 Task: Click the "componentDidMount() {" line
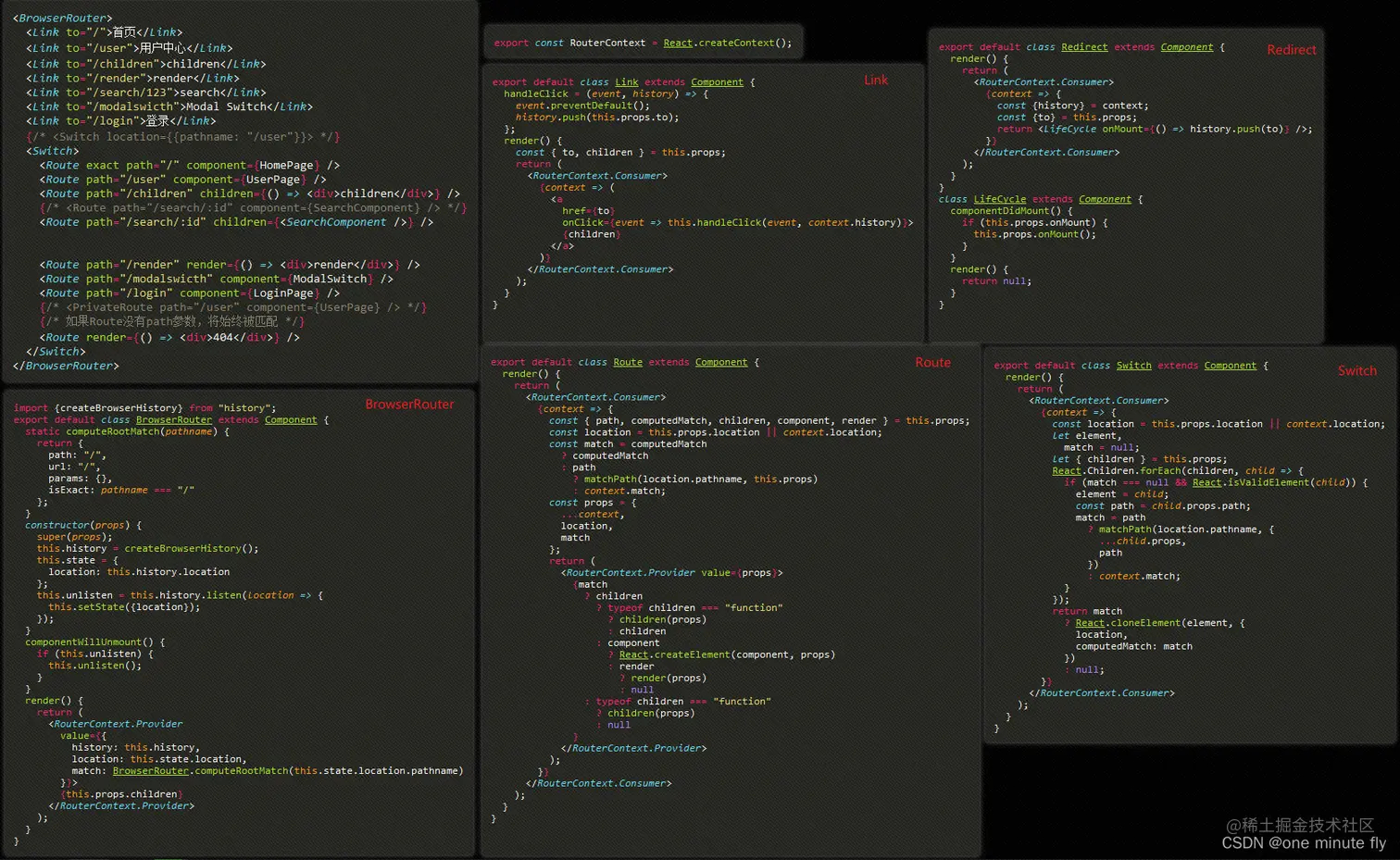click(x=1011, y=211)
